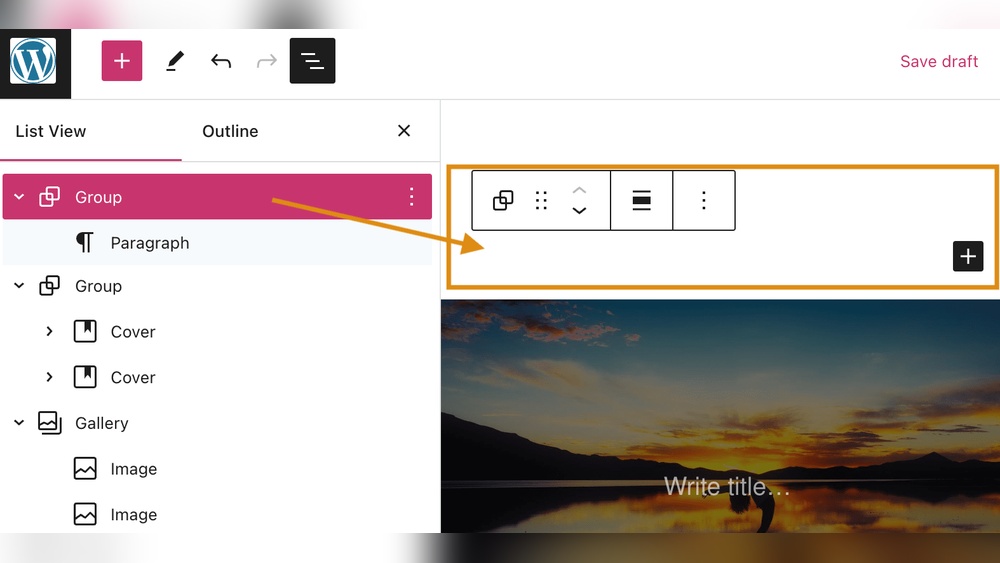Toggle the List View document overview button
The height and width of the screenshot is (563, 1000).
pyautogui.click(x=312, y=61)
